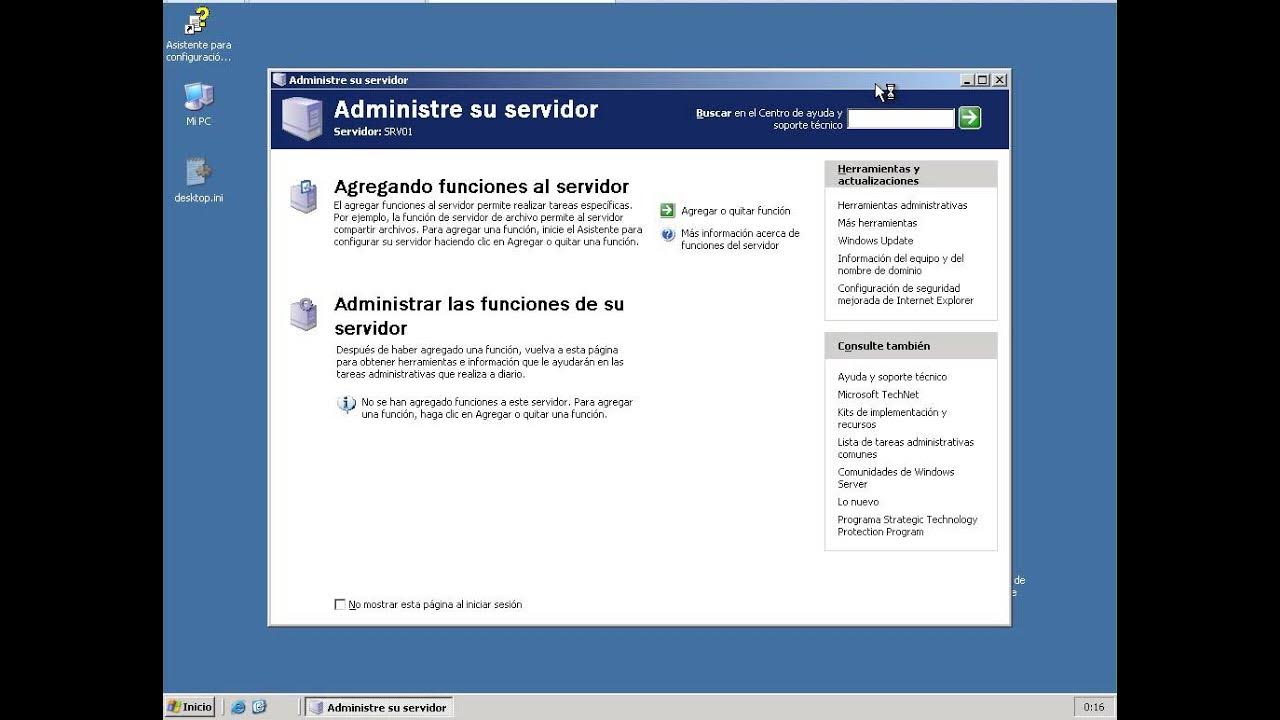Open Programa Strategic Technology Protection Program link

point(907,526)
